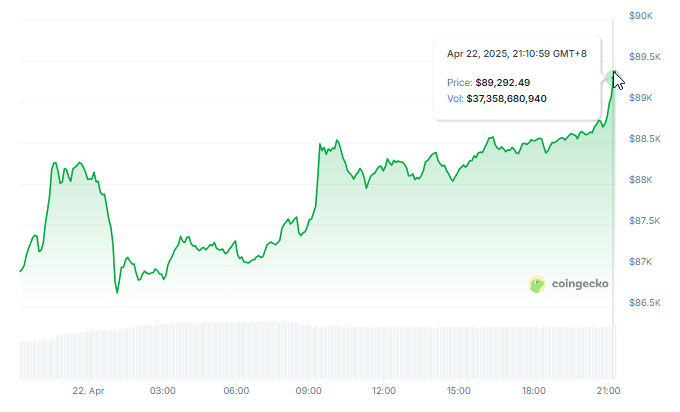Click the CoinGecko gecko logo icon

point(537,284)
